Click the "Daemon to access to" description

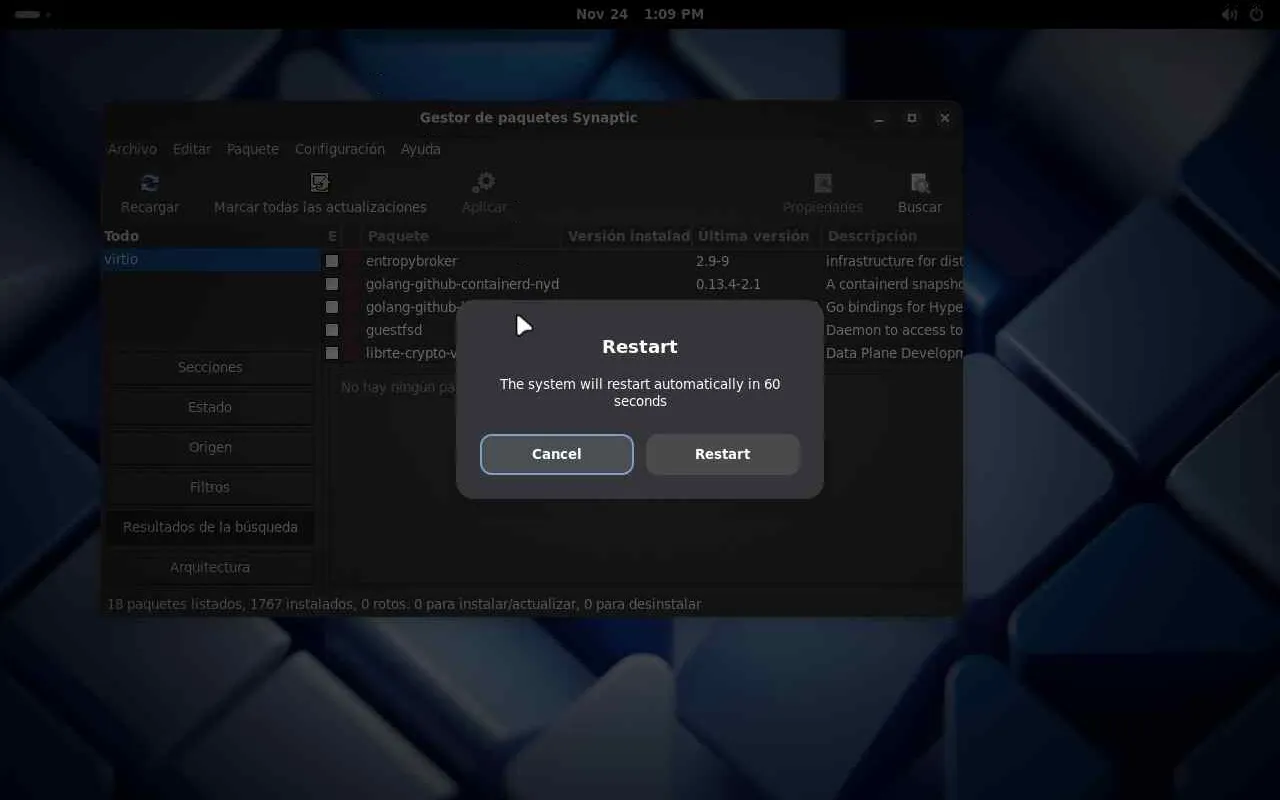pyautogui.click(x=894, y=330)
